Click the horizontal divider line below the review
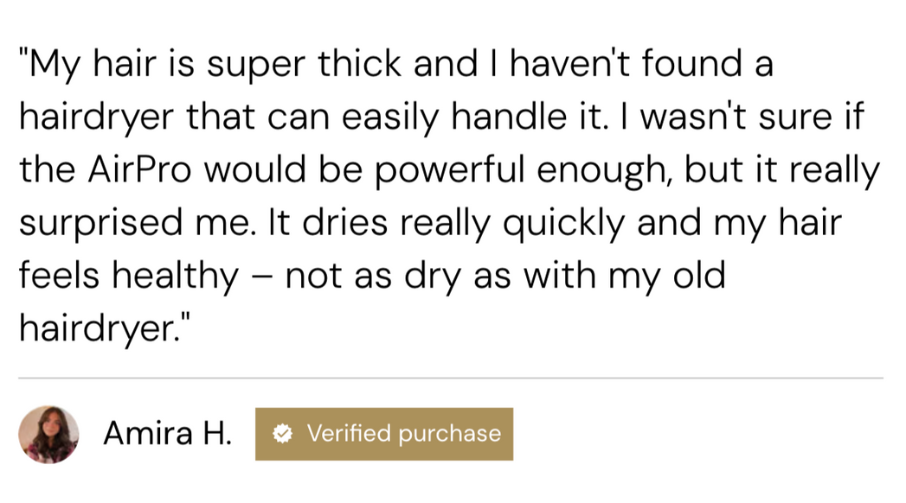Screen dimensions: 906x503 pyautogui.click(x=450, y=379)
